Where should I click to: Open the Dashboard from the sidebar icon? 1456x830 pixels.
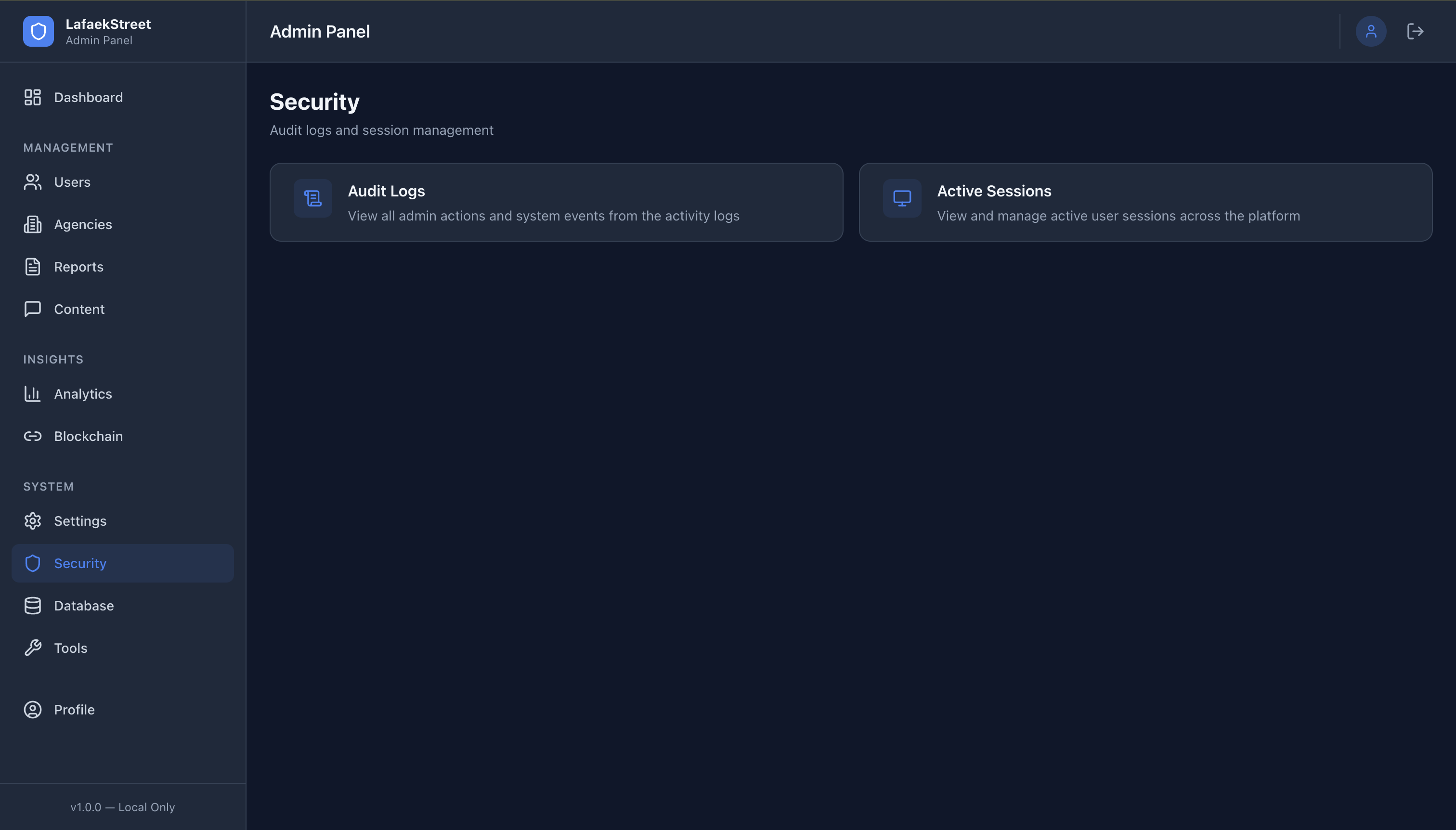point(32,97)
